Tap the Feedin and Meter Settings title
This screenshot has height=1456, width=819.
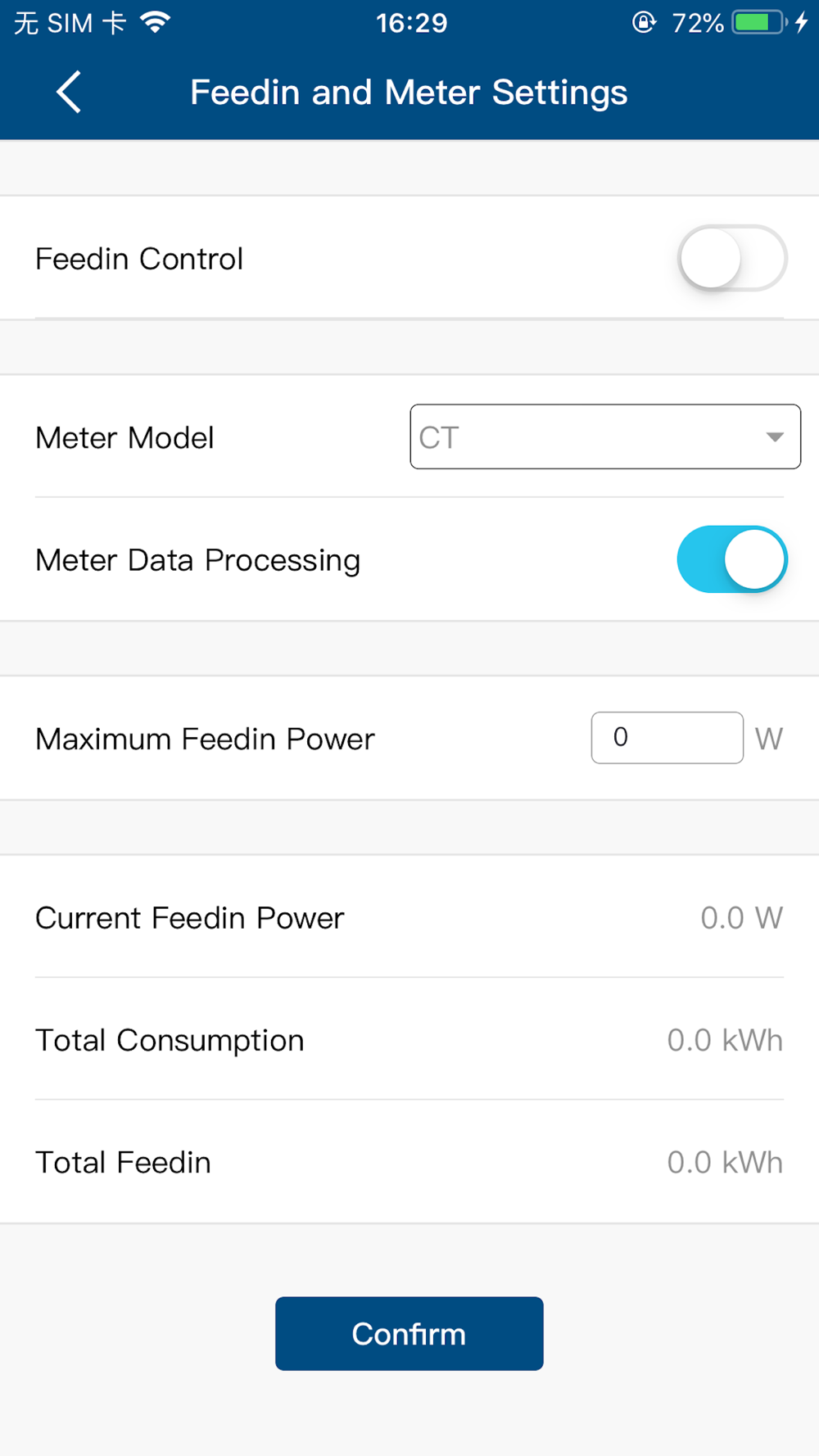tap(409, 93)
